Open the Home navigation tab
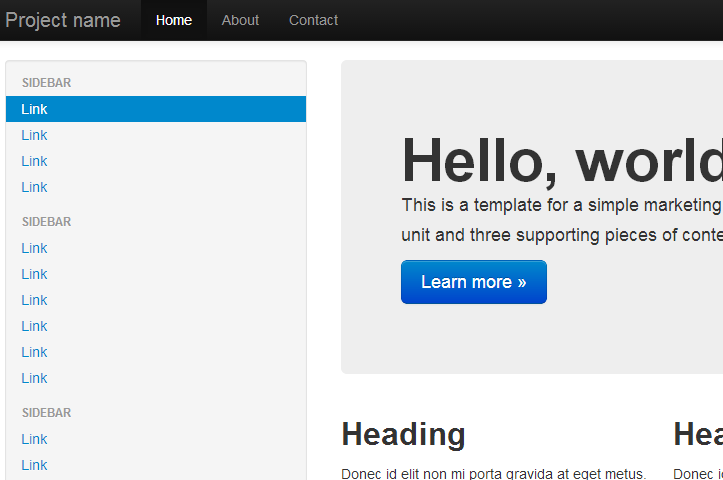723x480 pixels. [x=174, y=20]
